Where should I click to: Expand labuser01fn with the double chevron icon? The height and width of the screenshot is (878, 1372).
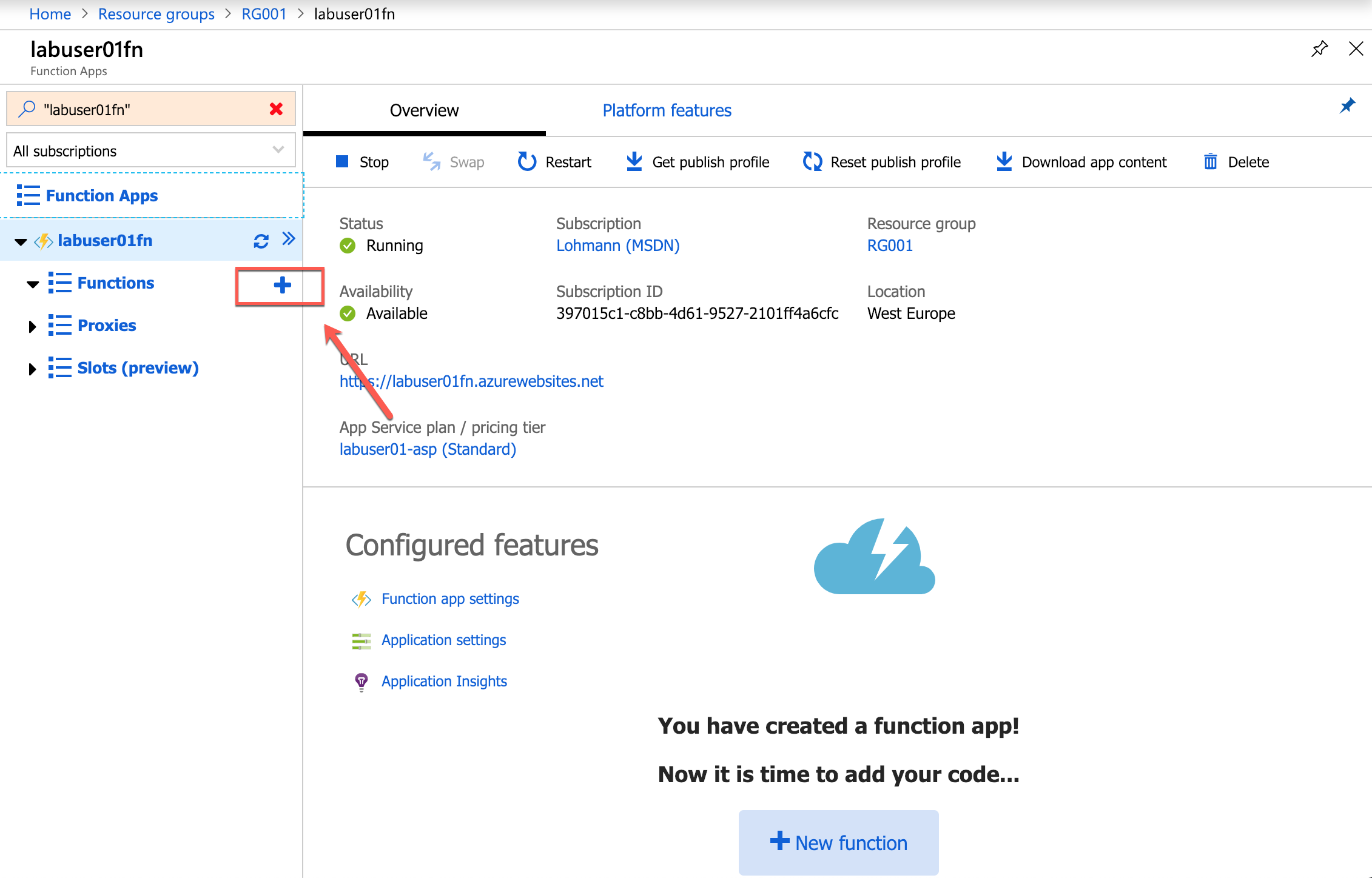click(289, 239)
